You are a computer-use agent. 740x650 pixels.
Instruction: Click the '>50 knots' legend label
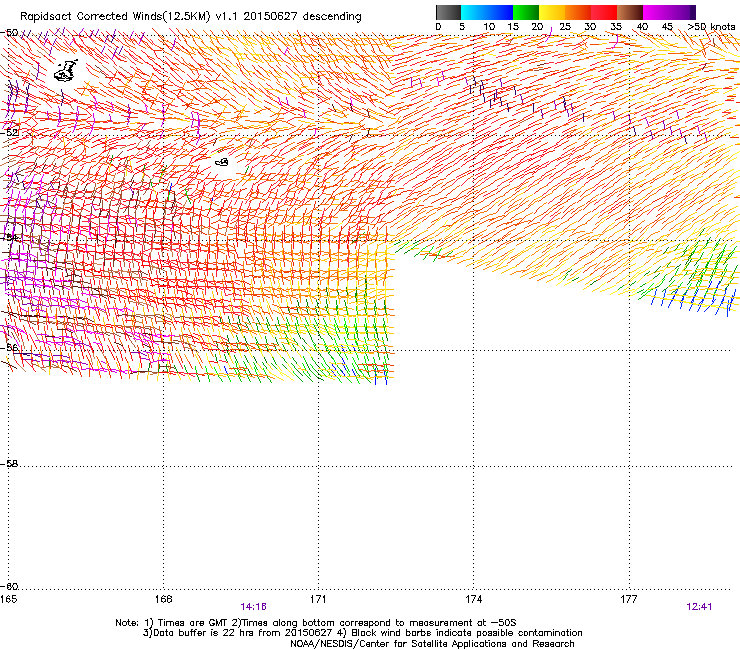tap(712, 27)
